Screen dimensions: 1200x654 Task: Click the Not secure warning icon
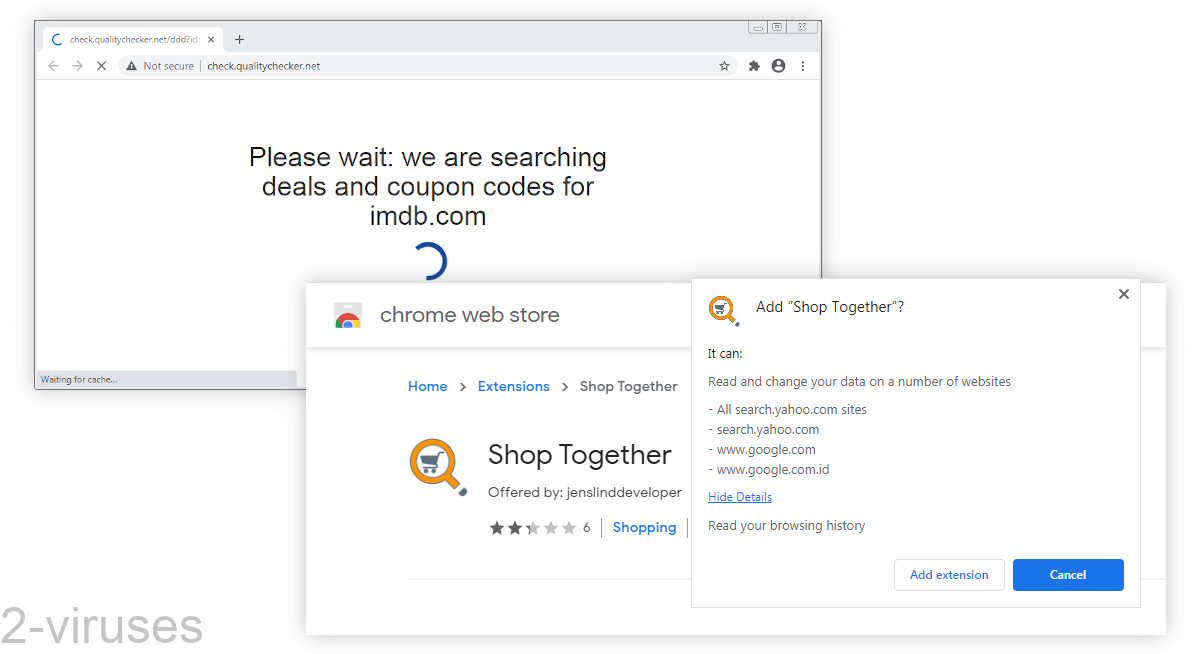click(131, 65)
